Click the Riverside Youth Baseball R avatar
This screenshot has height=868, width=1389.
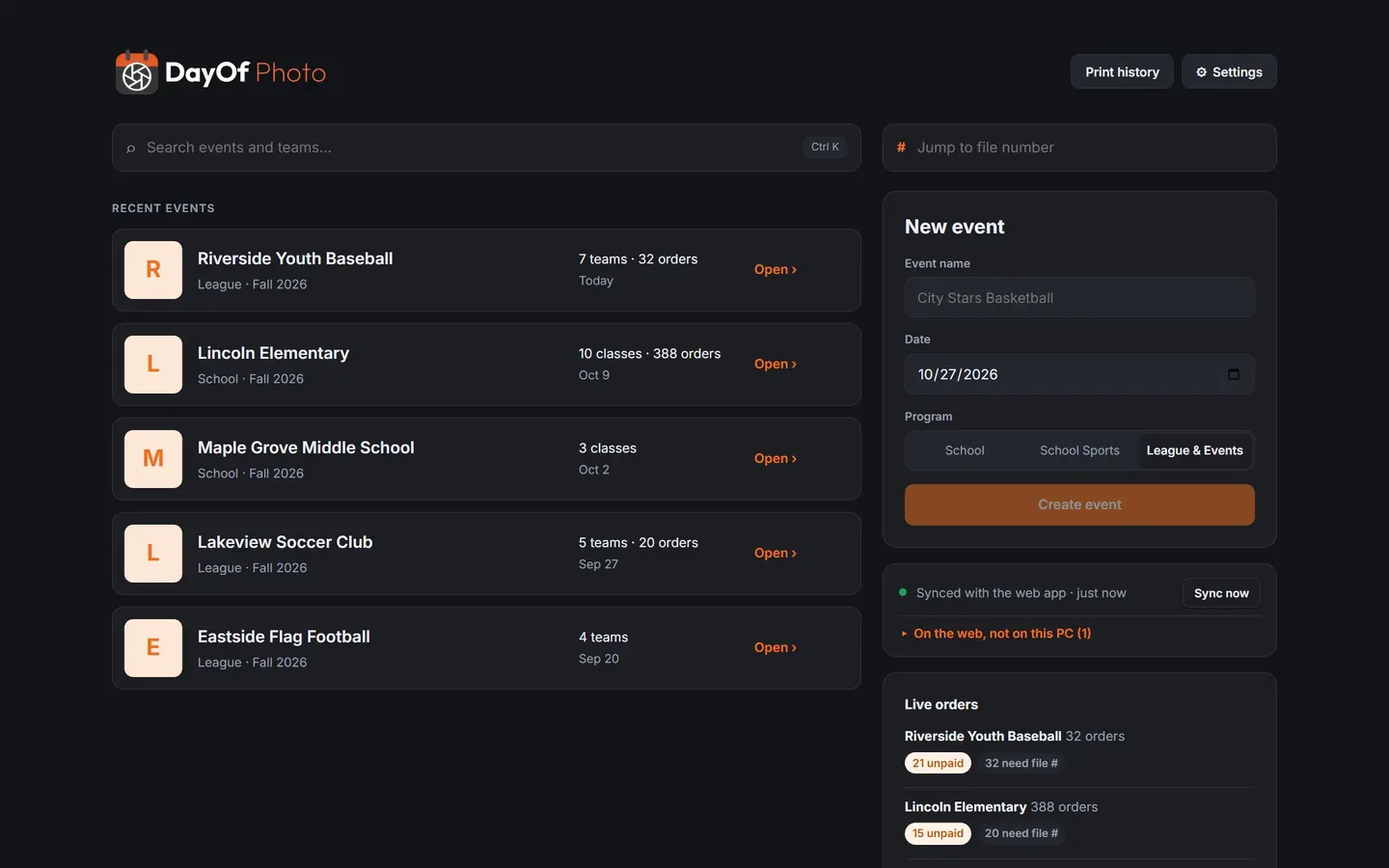[153, 270]
